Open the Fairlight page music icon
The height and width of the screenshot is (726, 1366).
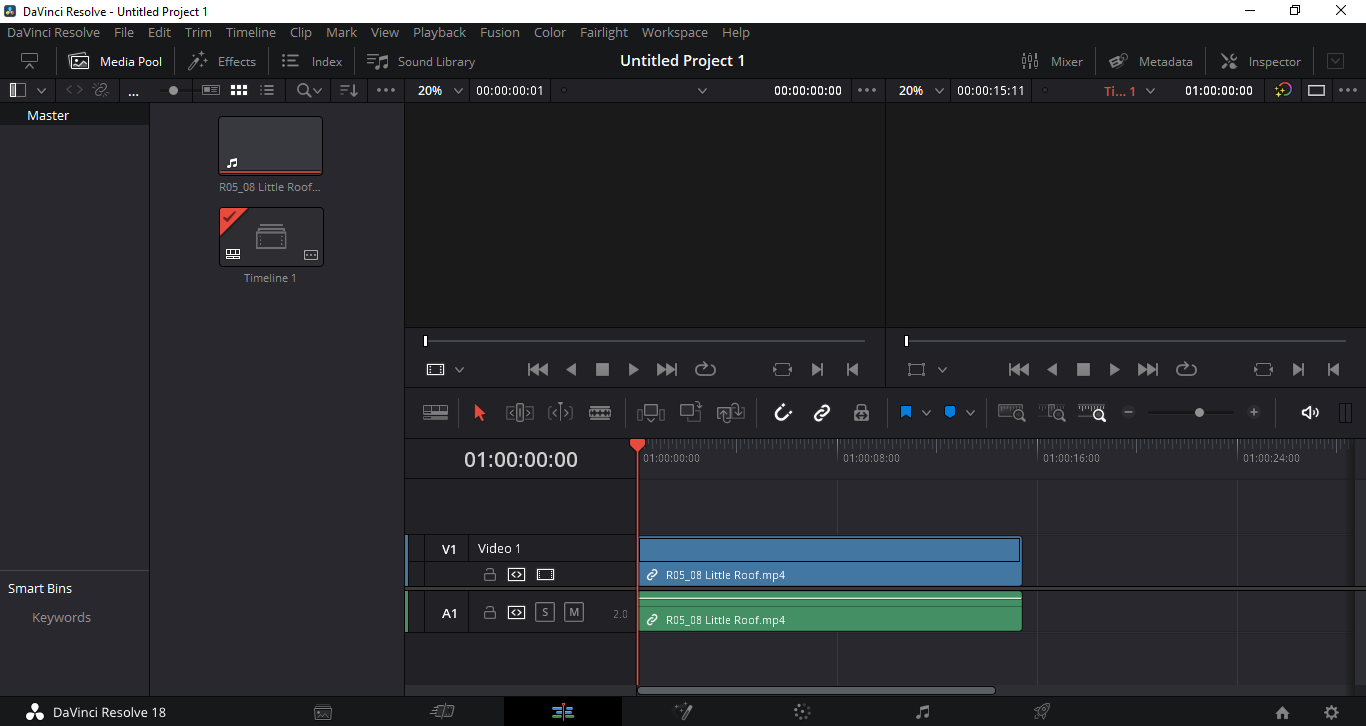[922, 712]
